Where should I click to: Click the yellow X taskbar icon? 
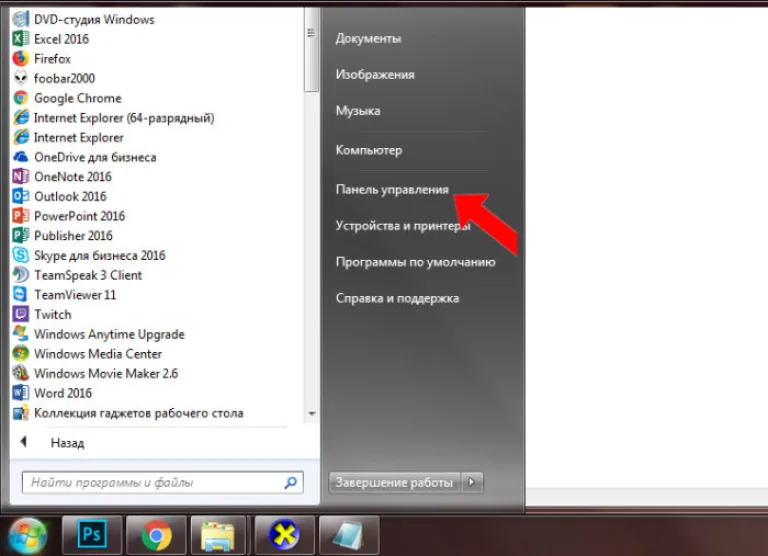(x=284, y=534)
